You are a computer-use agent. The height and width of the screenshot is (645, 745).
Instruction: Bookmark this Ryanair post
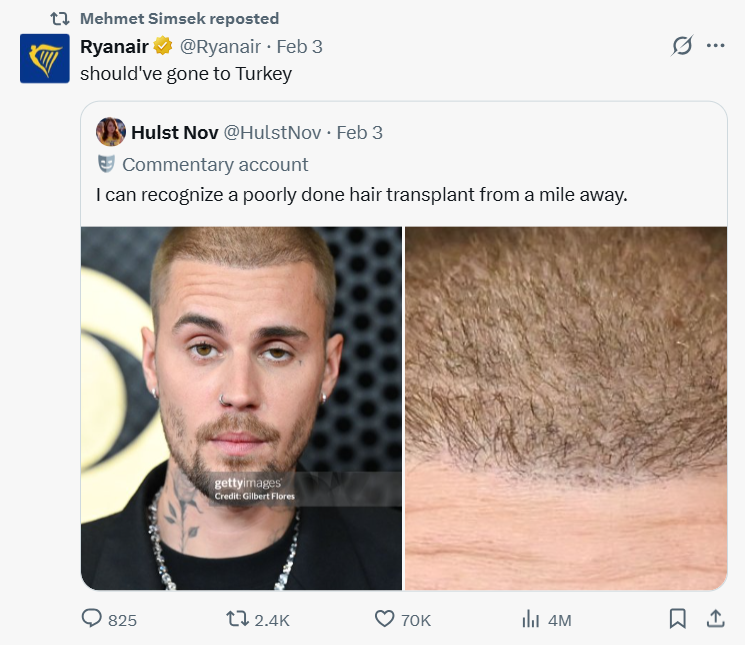(x=677, y=619)
